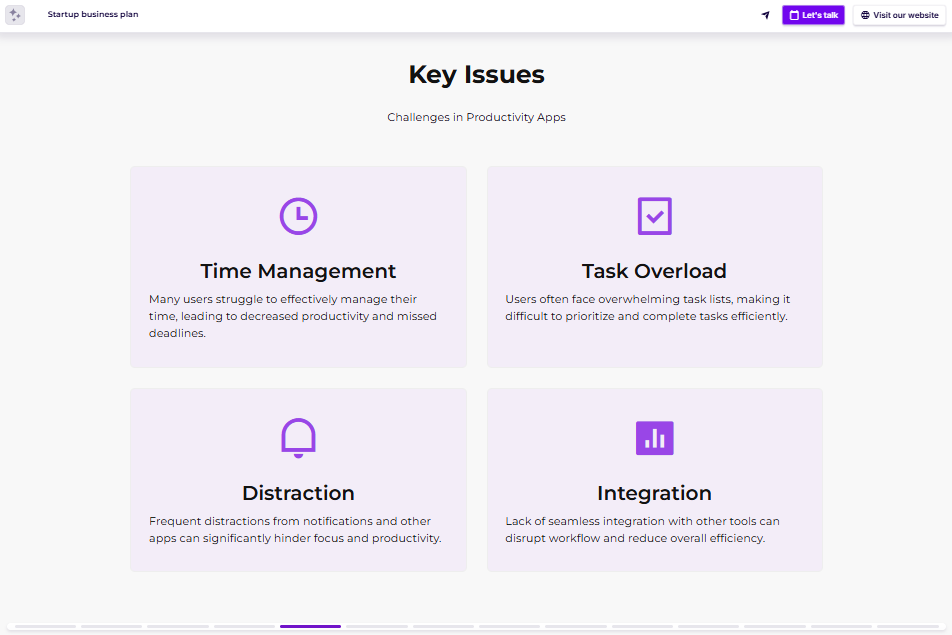Go to the sixth slide progress segment
The image size is (952, 635).
click(376, 626)
